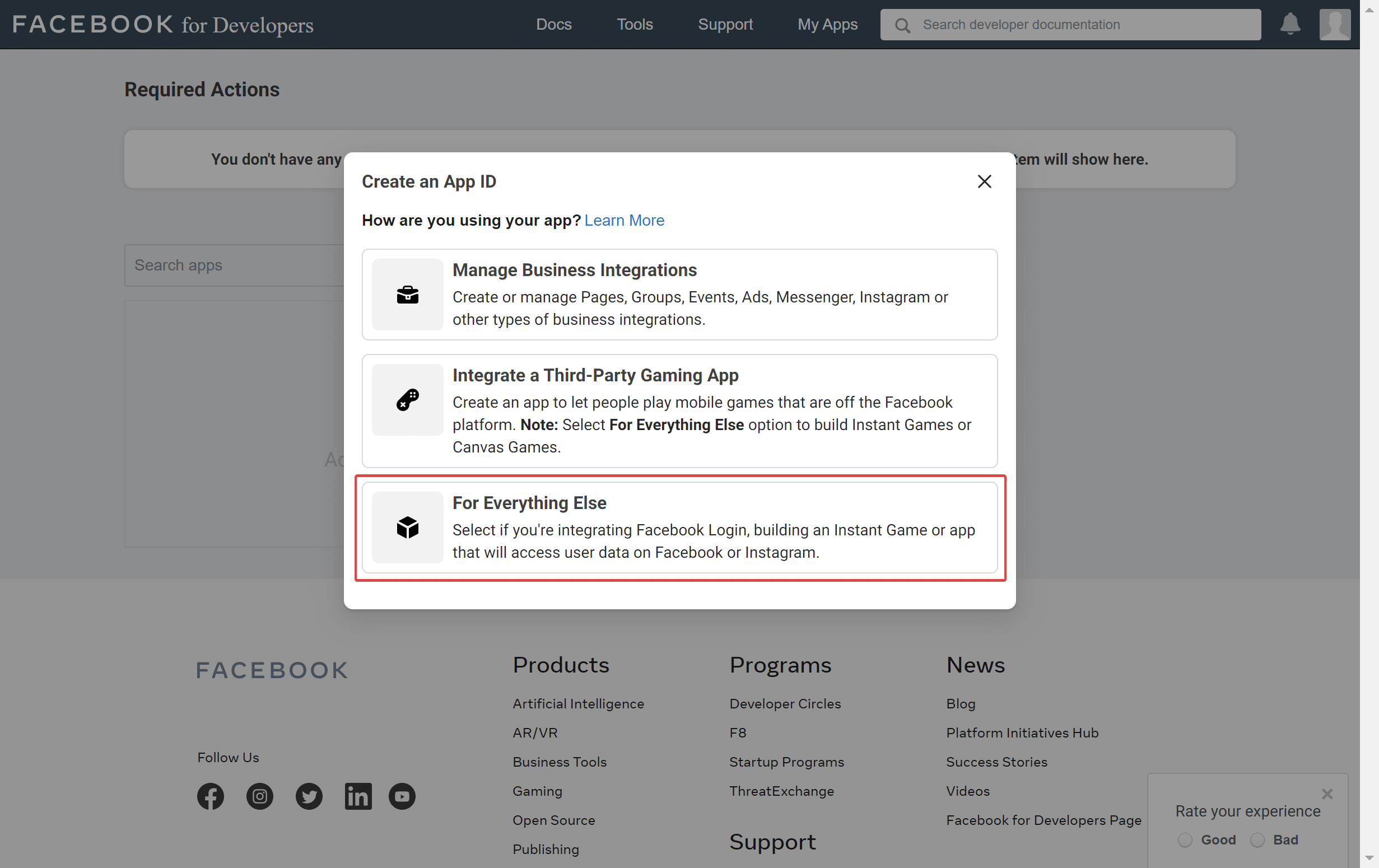Click the Learn More link

623,221
